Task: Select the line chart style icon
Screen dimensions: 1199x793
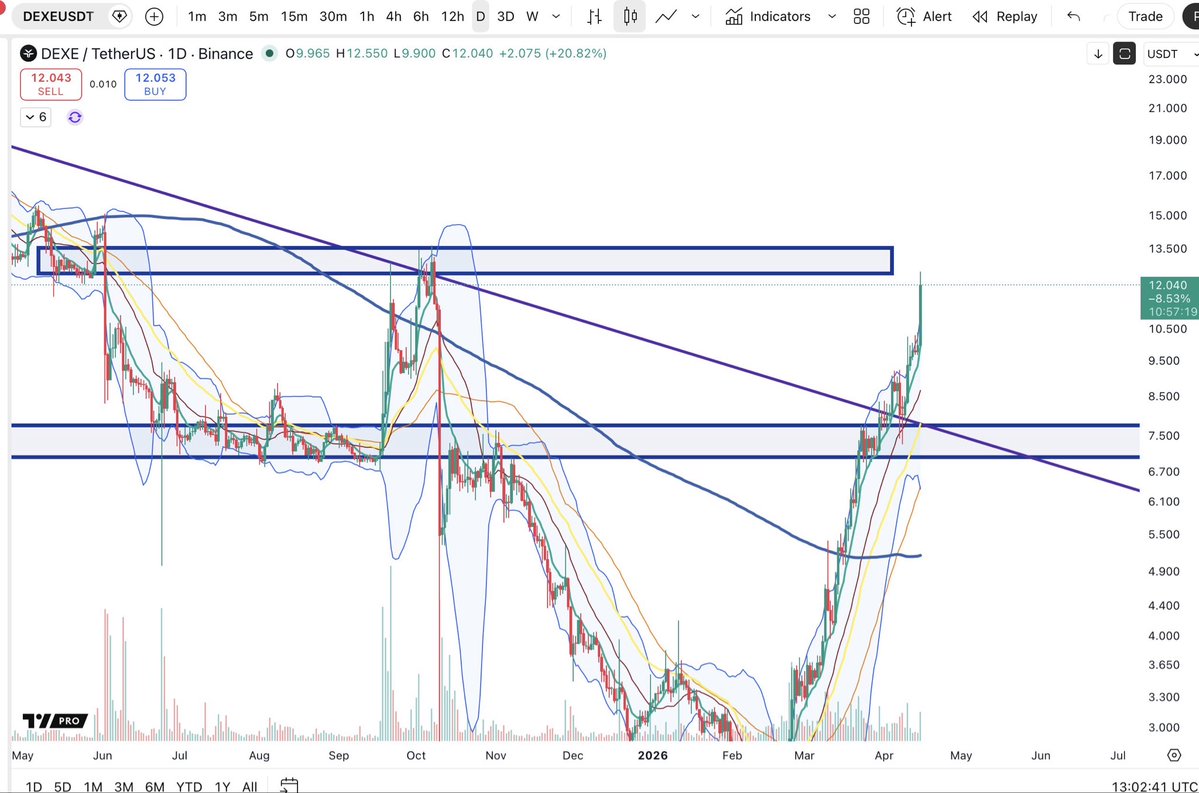Action: click(x=665, y=16)
